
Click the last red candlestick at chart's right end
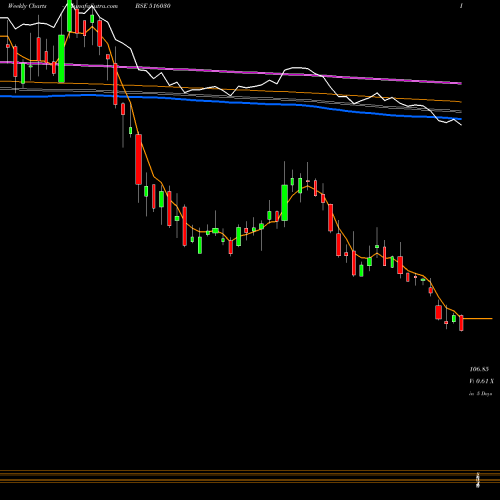coord(461,323)
